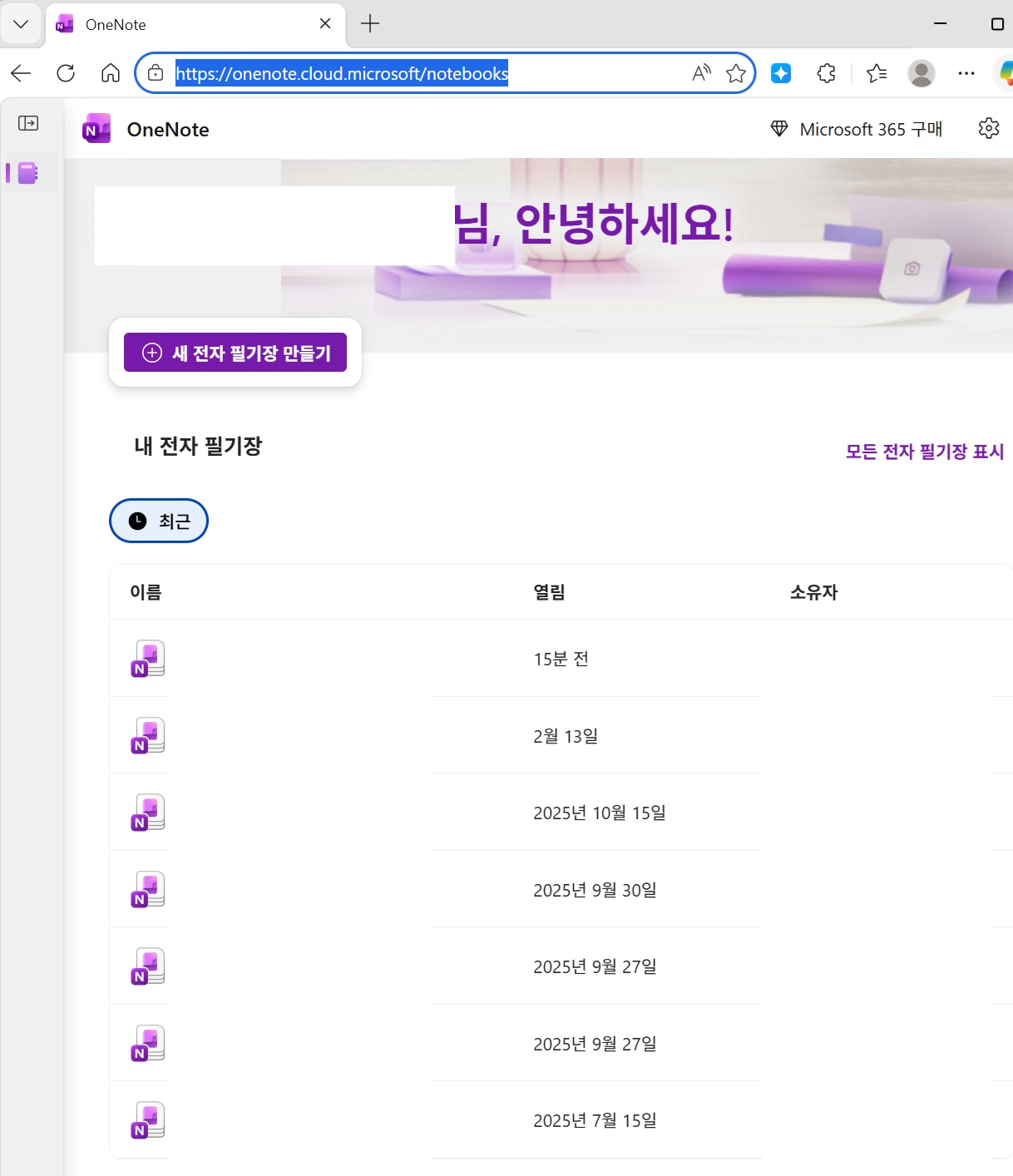Expand the left navigation pane icon
1013x1176 pixels.
[28, 123]
